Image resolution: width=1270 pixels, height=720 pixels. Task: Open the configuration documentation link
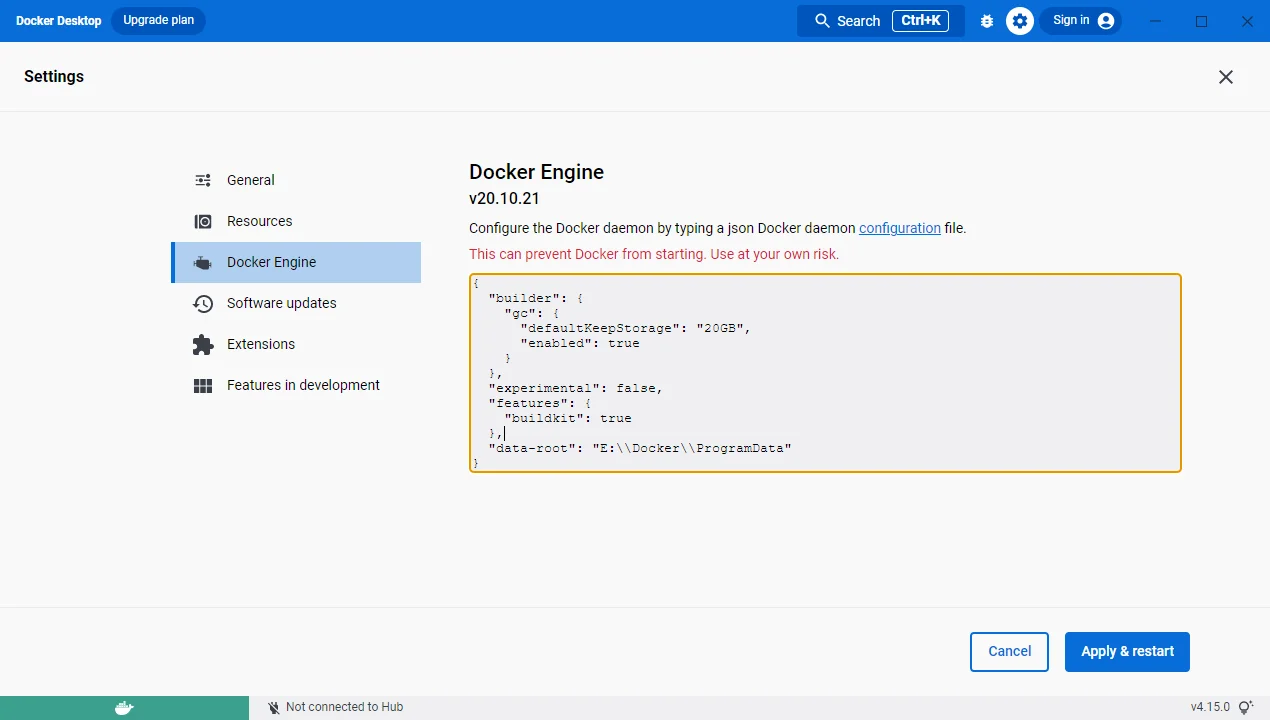(899, 228)
